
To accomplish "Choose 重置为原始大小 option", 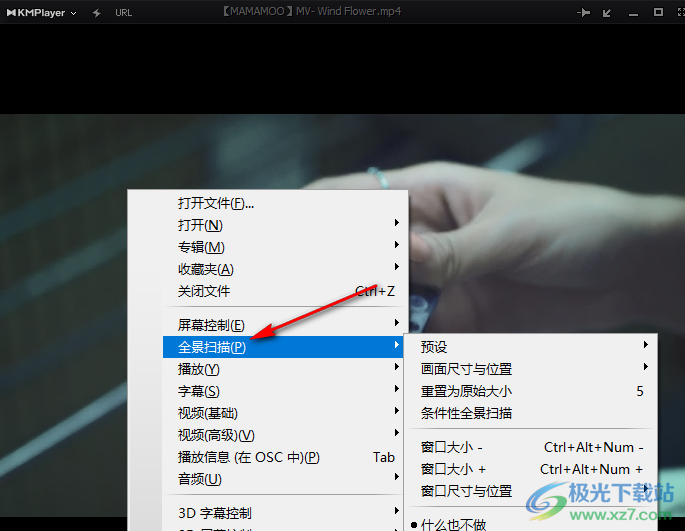I will pyautogui.click(x=532, y=391).
